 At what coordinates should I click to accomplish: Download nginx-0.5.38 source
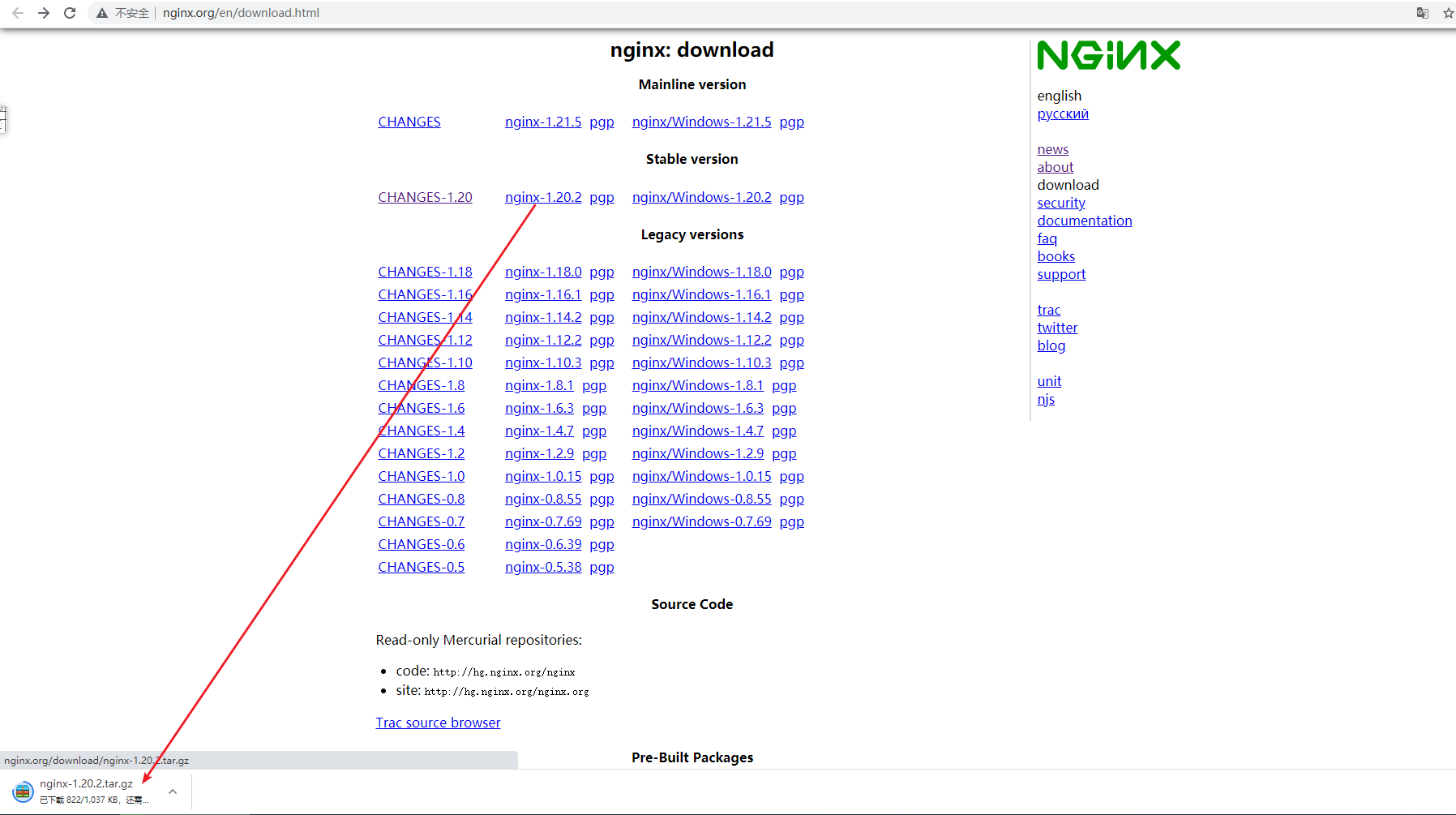543,567
